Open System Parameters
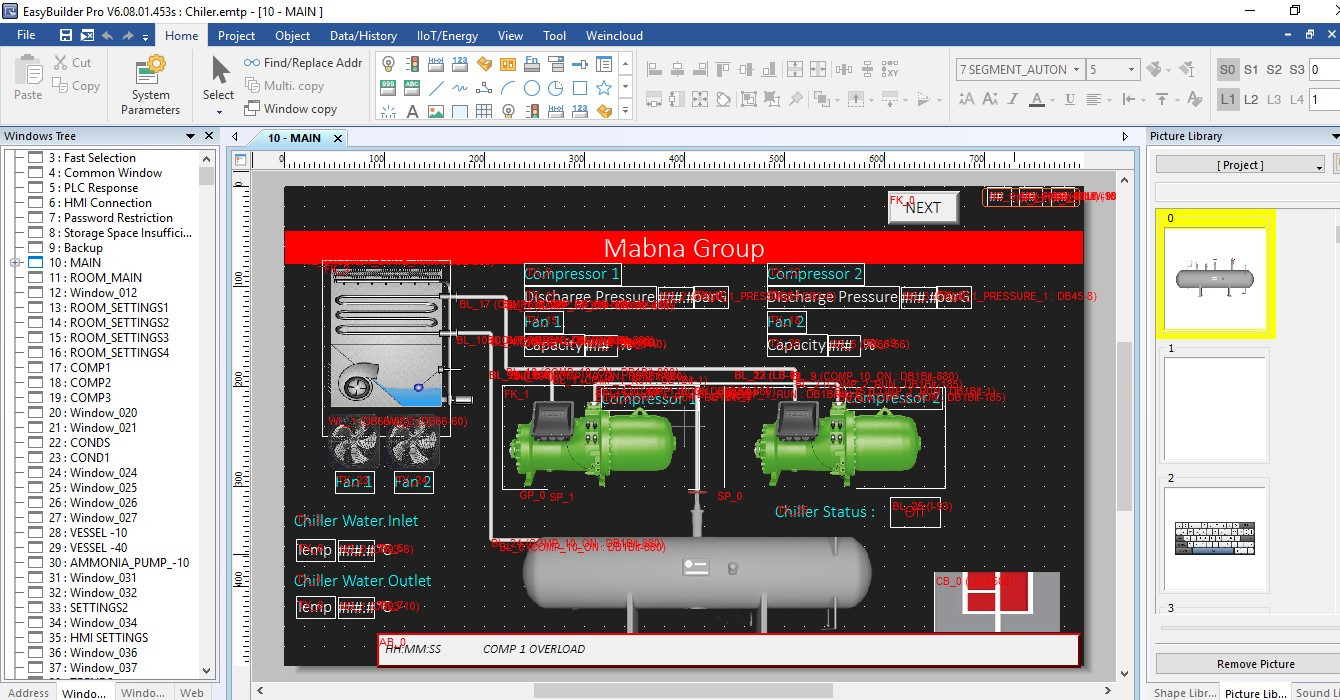 [150, 86]
